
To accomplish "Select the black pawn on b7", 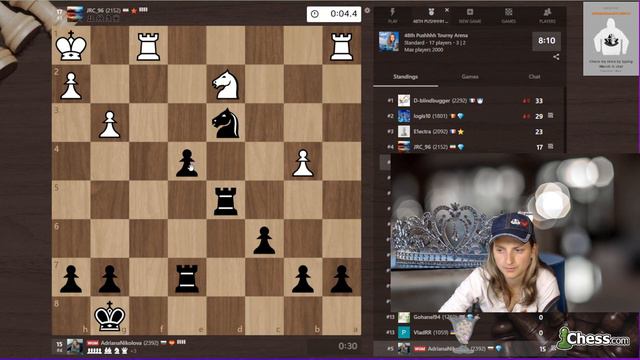I will click(303, 278).
